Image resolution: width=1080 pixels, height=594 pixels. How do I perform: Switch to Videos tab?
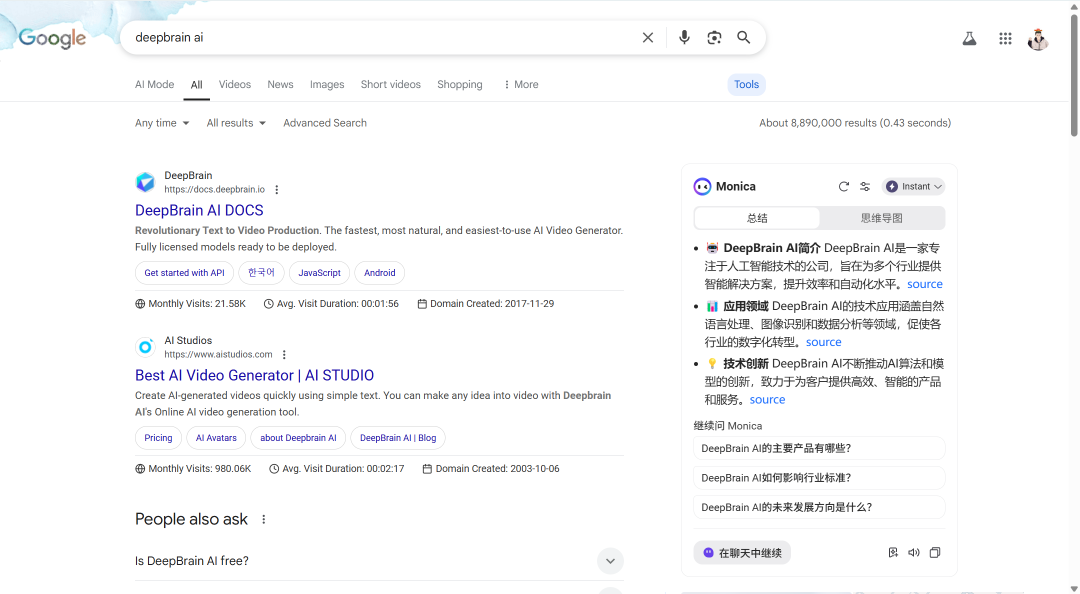pos(235,84)
